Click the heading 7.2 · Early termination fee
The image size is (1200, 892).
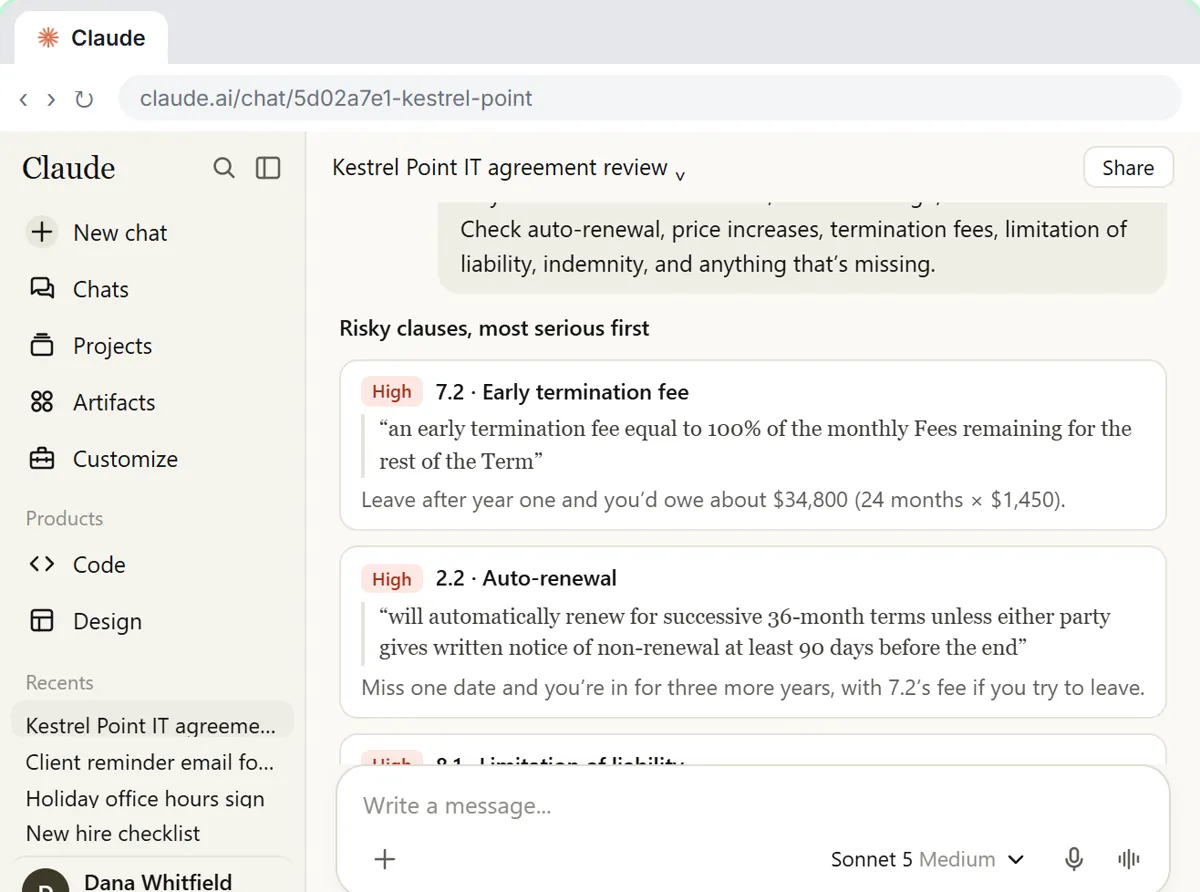562,392
